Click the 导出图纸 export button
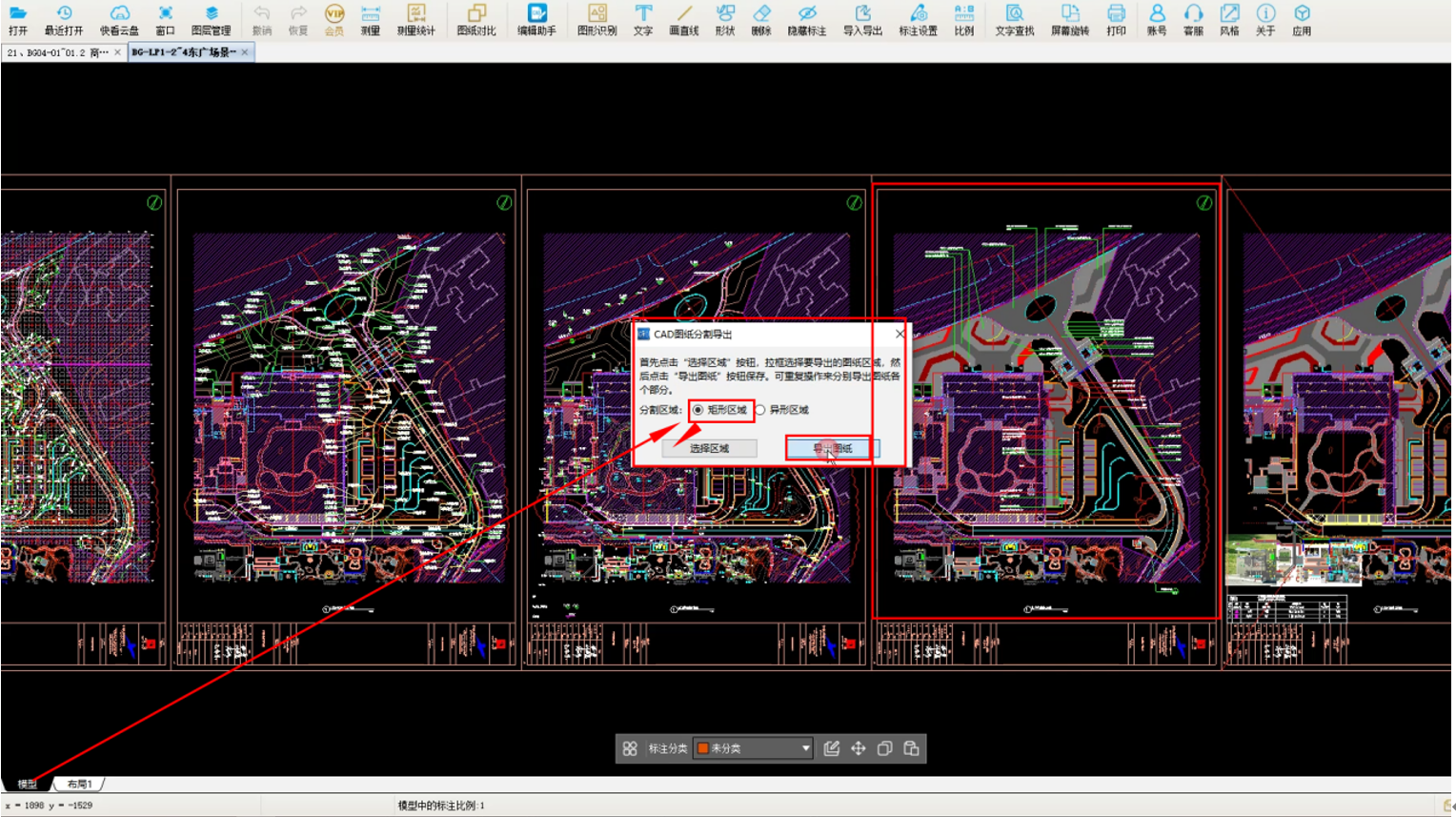The height and width of the screenshot is (817, 1456). coord(832,448)
